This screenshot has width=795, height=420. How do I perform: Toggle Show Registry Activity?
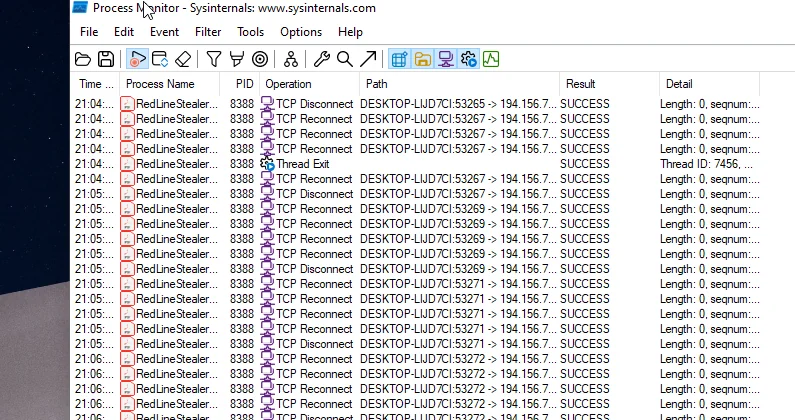(x=399, y=59)
